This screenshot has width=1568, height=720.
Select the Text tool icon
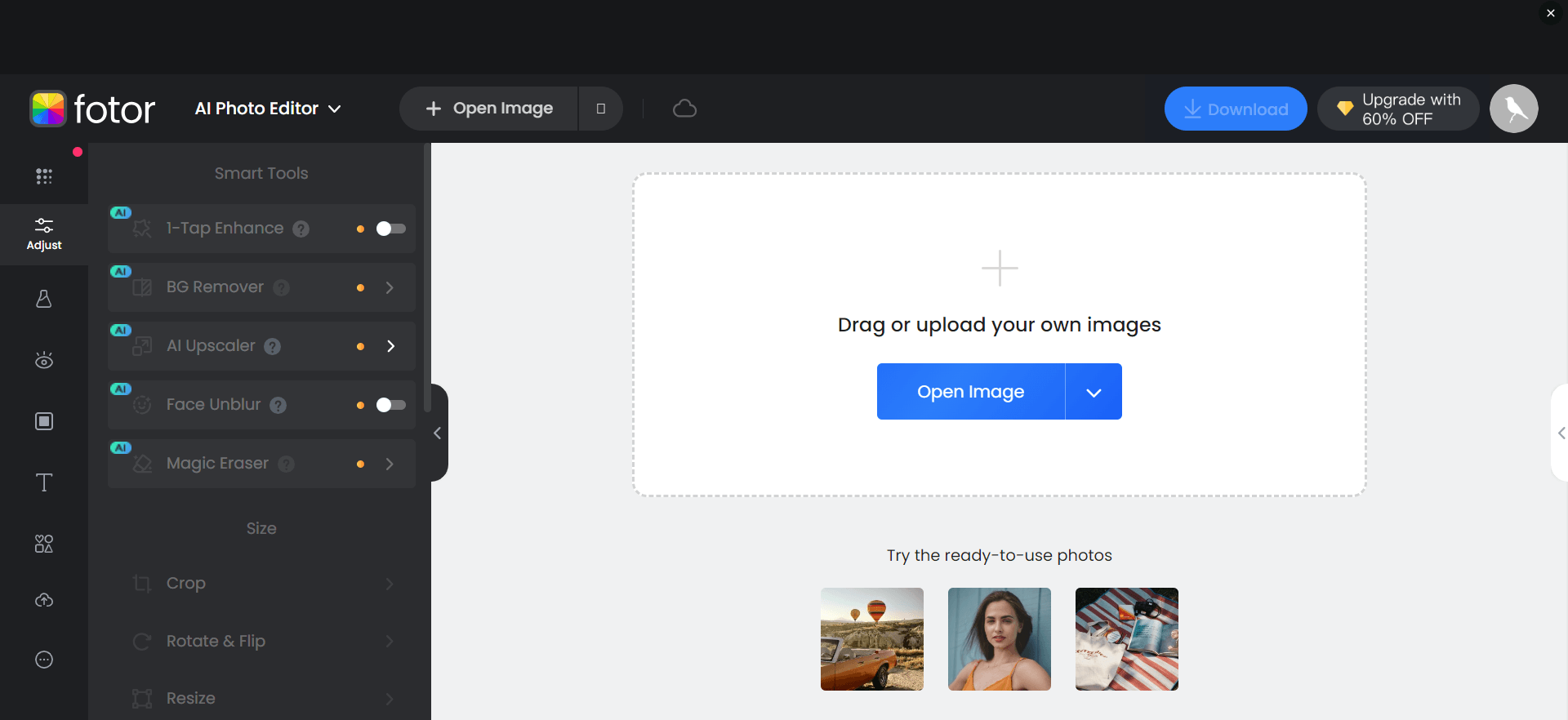pyautogui.click(x=44, y=482)
